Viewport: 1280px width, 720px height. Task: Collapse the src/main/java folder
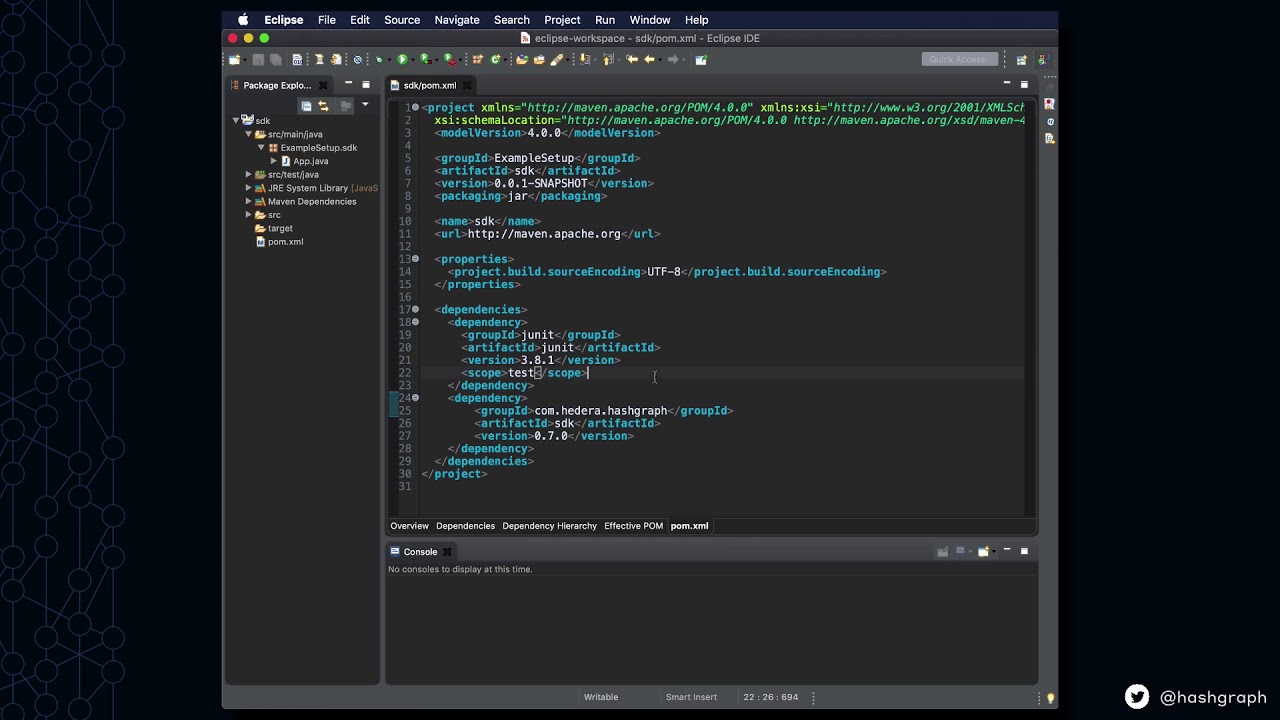[248, 134]
